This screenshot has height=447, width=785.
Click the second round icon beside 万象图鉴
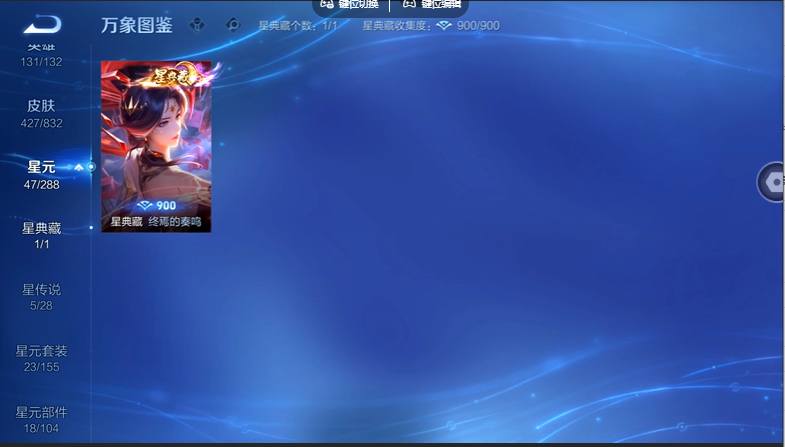pos(233,24)
